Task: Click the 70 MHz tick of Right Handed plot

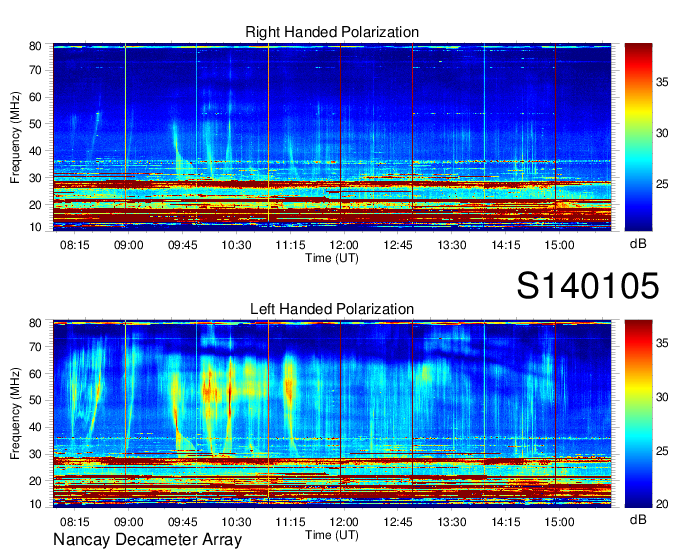Action: (35, 70)
